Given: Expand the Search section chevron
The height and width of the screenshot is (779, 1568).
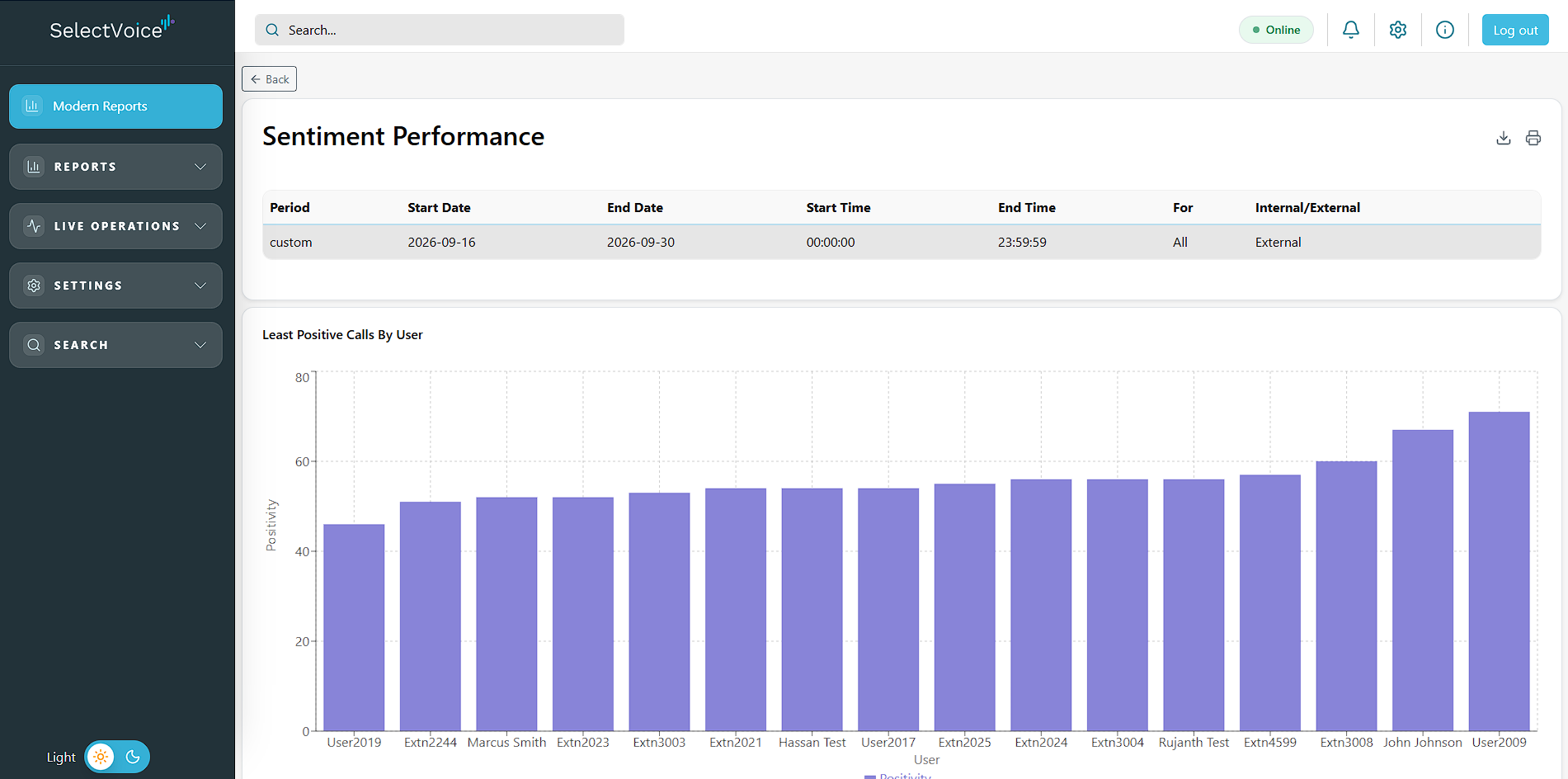Looking at the screenshot, I should [200, 345].
